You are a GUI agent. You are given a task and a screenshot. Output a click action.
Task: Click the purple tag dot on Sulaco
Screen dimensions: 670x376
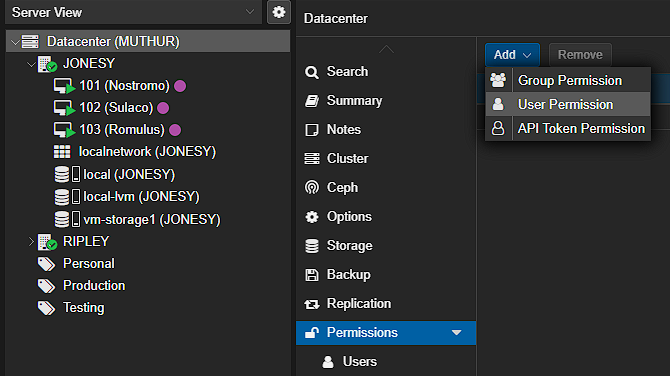click(x=163, y=108)
